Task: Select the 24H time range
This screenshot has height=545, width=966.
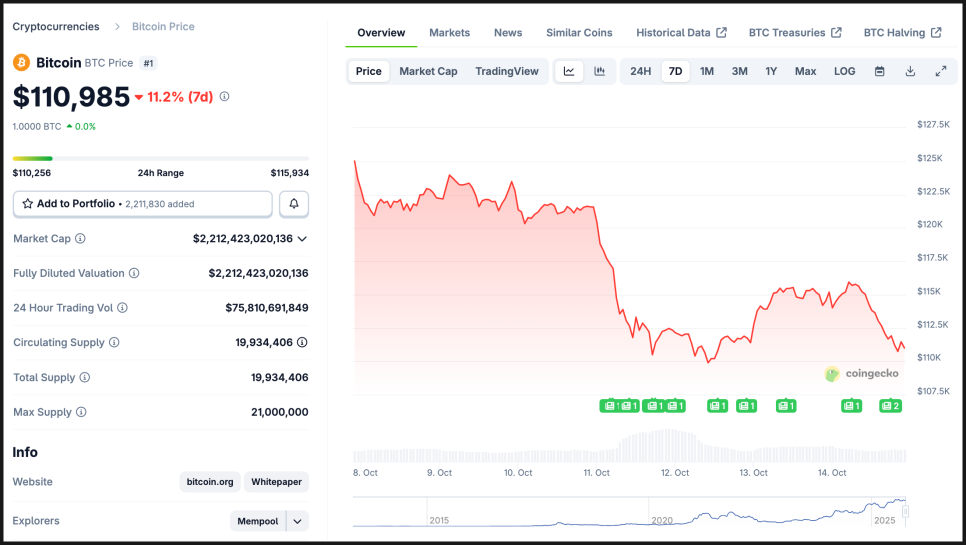Action: point(641,71)
